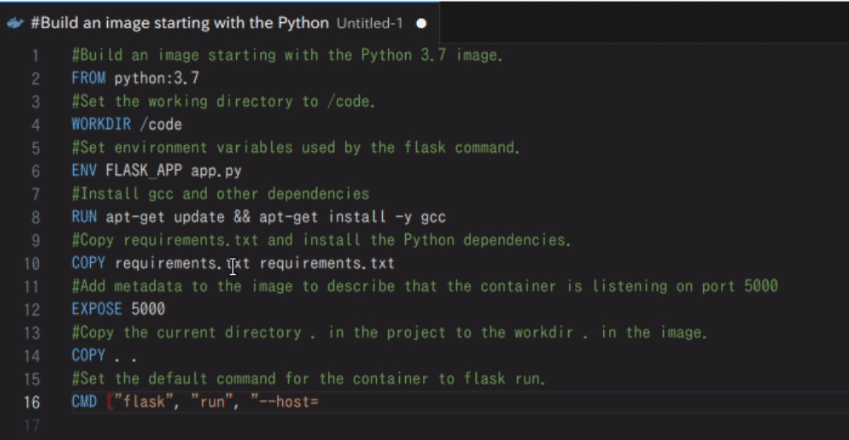
Task: Click 'FLASK_APP' on line 6
Action: [x=143, y=171]
